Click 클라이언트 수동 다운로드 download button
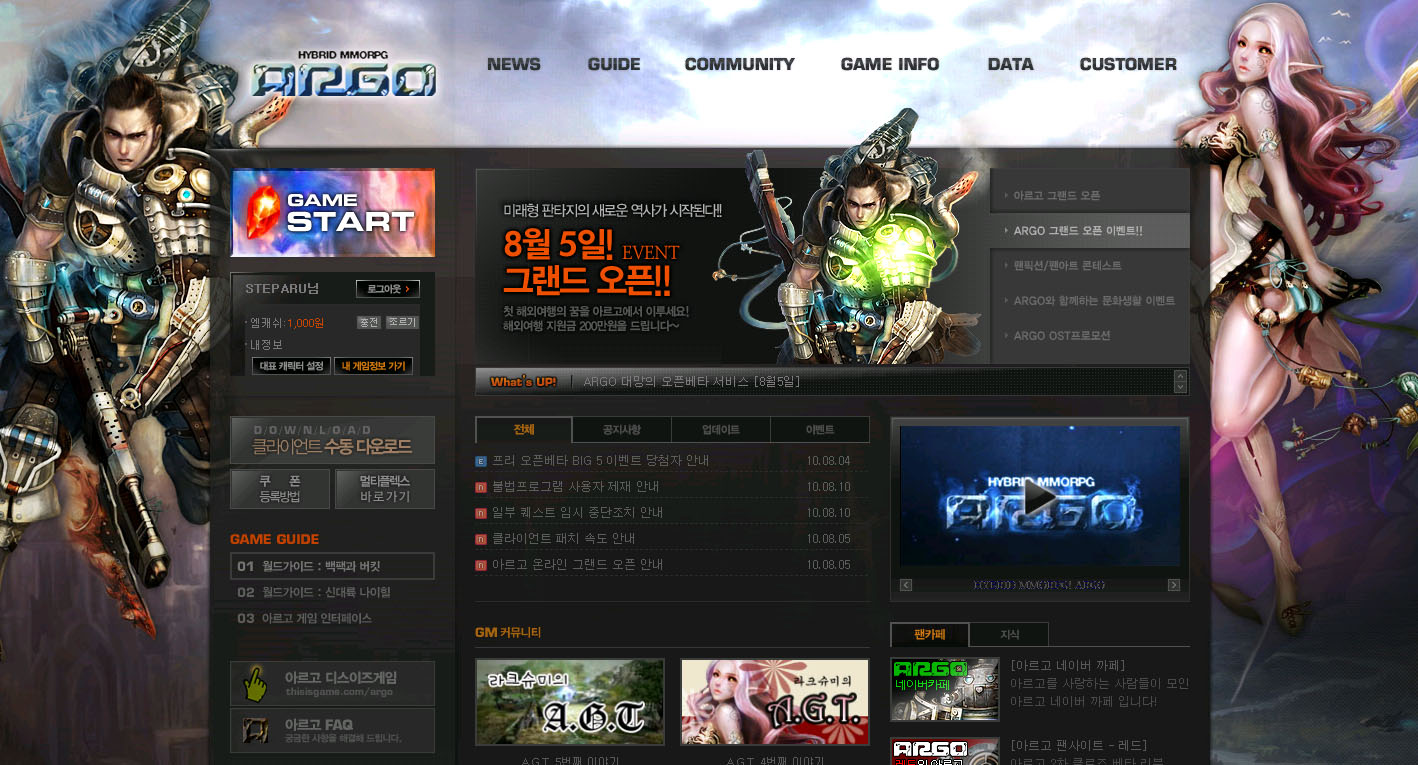The image size is (1418, 765). point(333,440)
